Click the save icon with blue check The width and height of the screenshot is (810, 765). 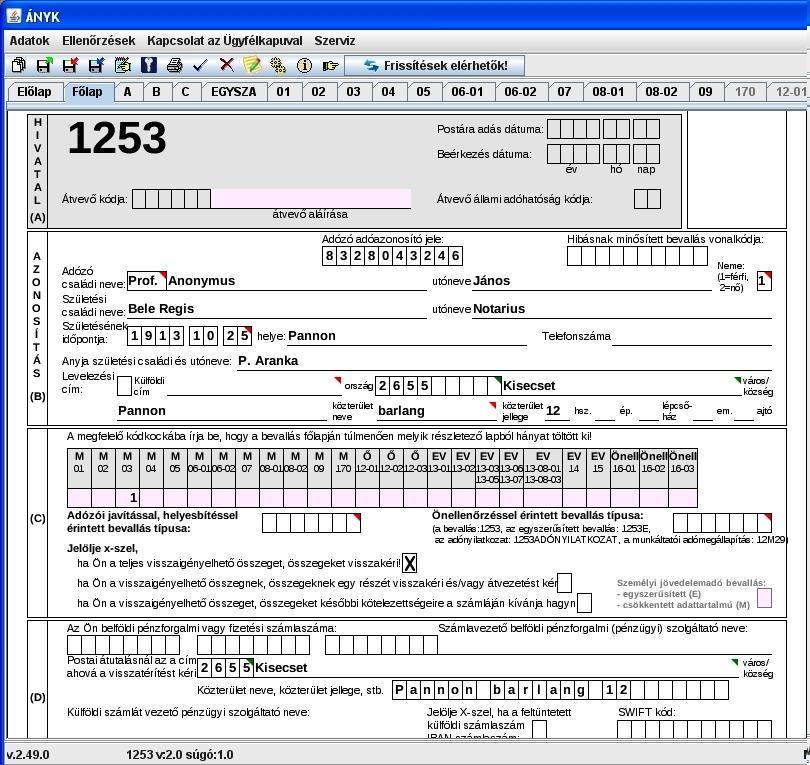pyautogui.click(x=97, y=65)
